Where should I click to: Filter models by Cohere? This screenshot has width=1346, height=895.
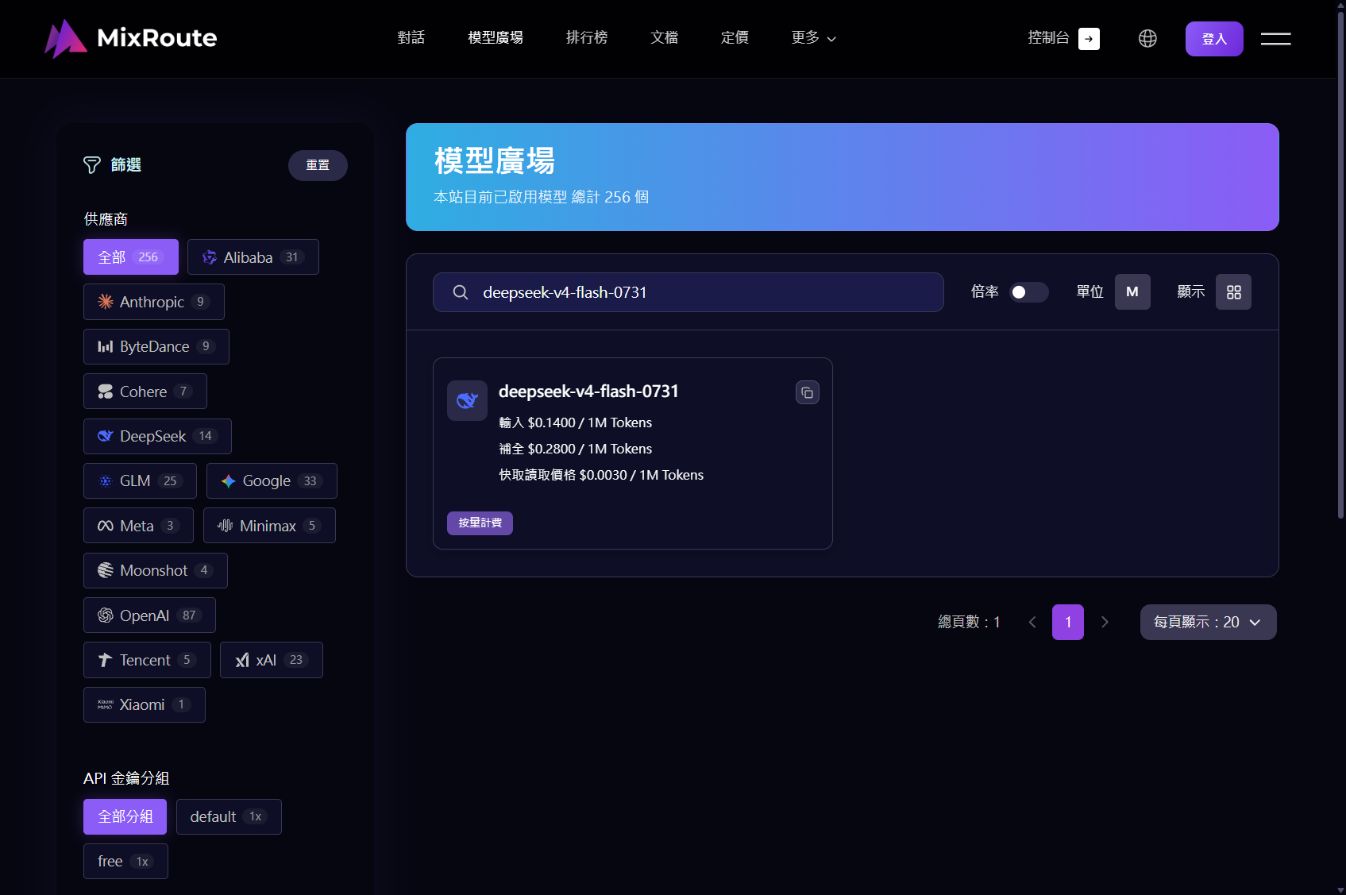tap(145, 392)
